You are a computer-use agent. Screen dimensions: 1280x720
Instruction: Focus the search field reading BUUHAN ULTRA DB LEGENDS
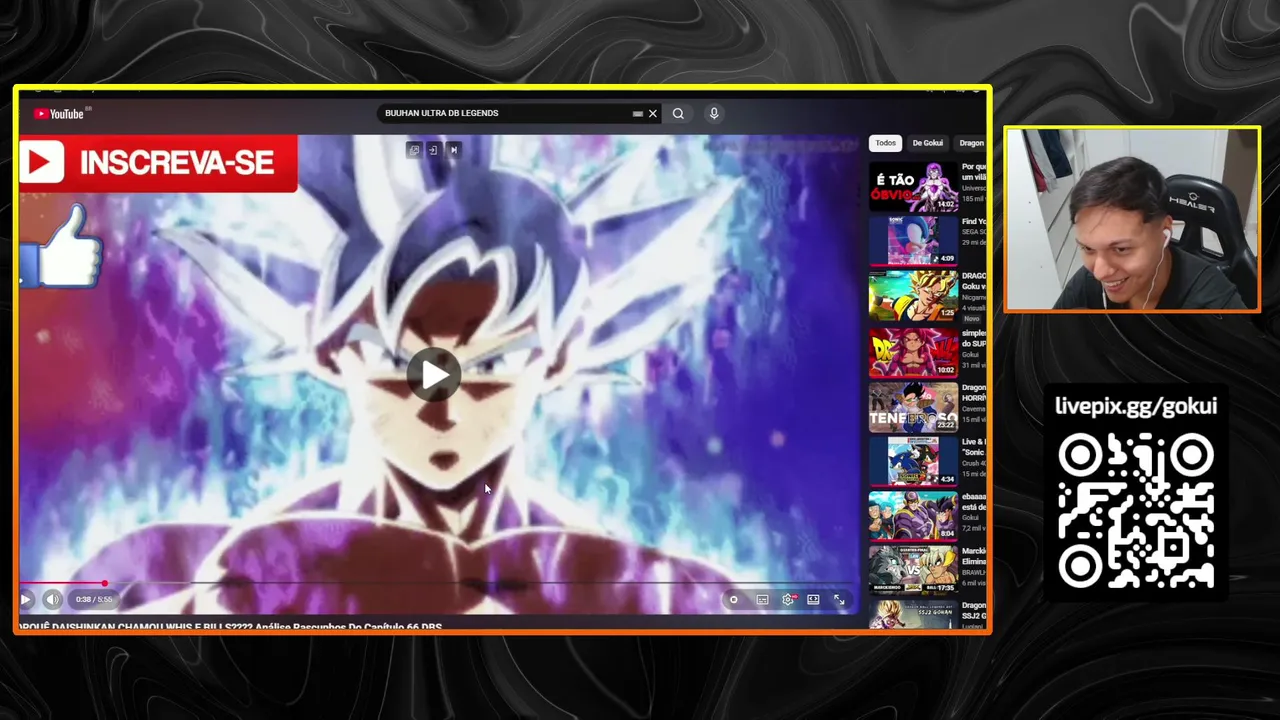pos(505,113)
